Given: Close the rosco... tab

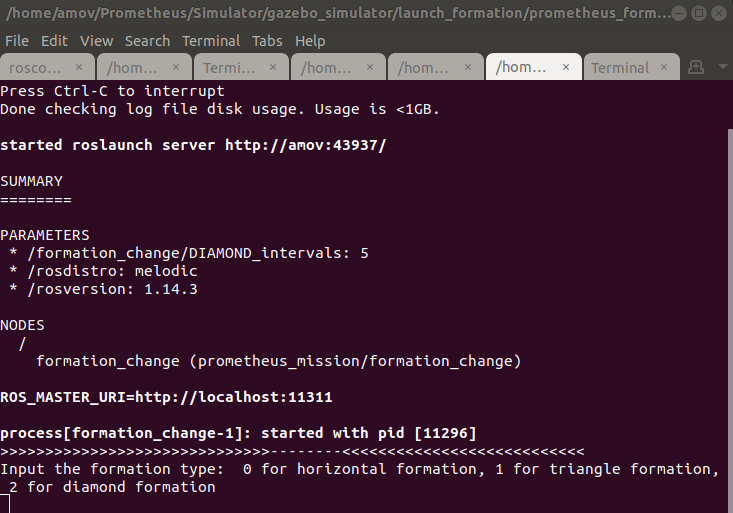Looking at the screenshot, I should pyautogui.click(x=79, y=67).
